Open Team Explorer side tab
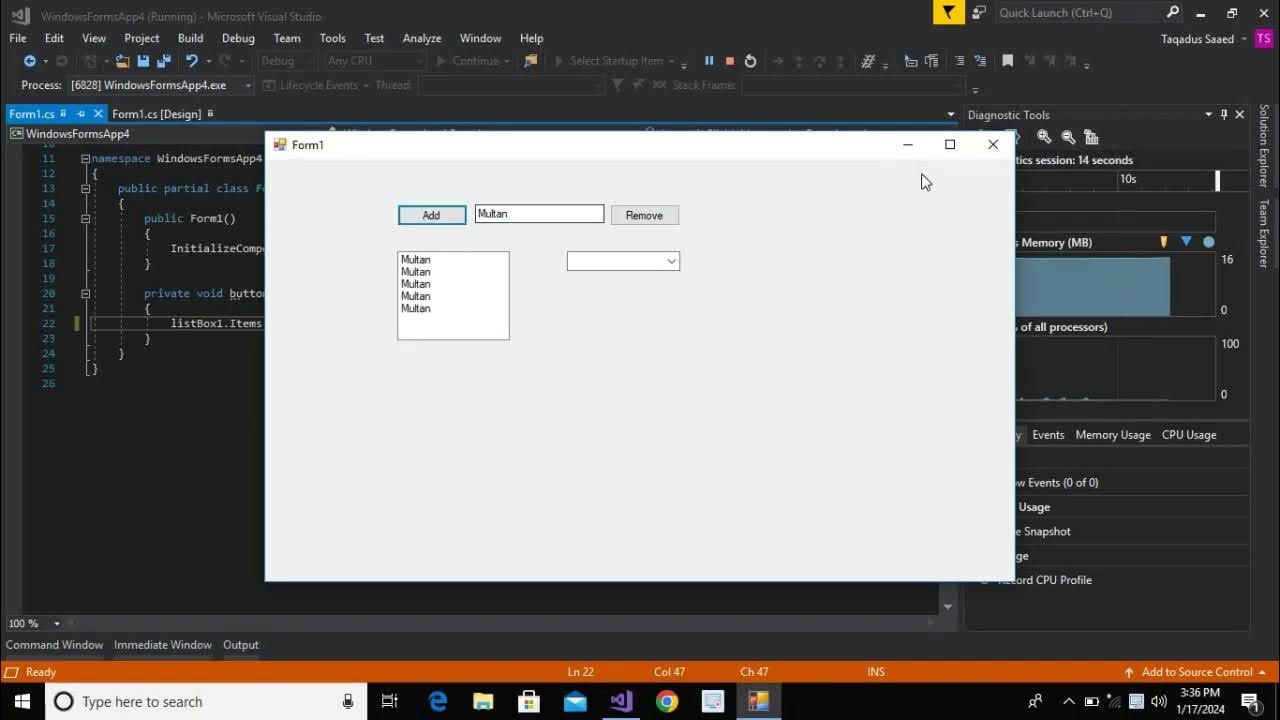1280x720 pixels. 1264,234
